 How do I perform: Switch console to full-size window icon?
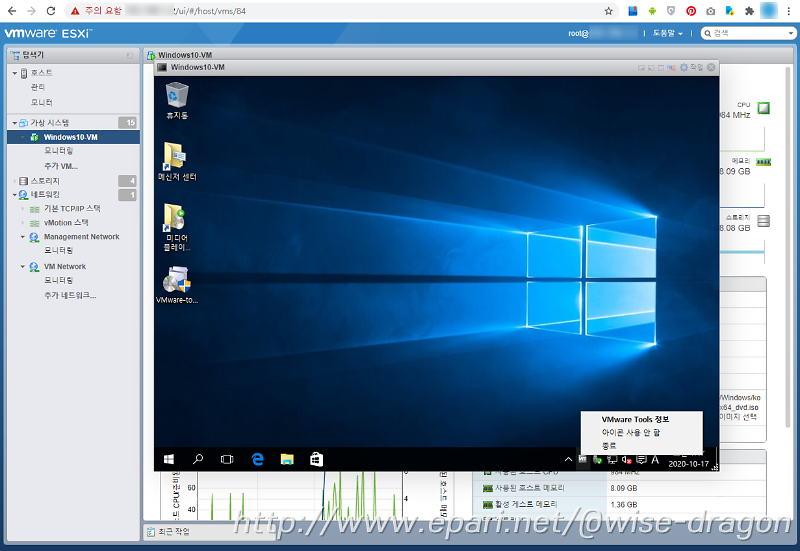pyautogui.click(x=661, y=67)
